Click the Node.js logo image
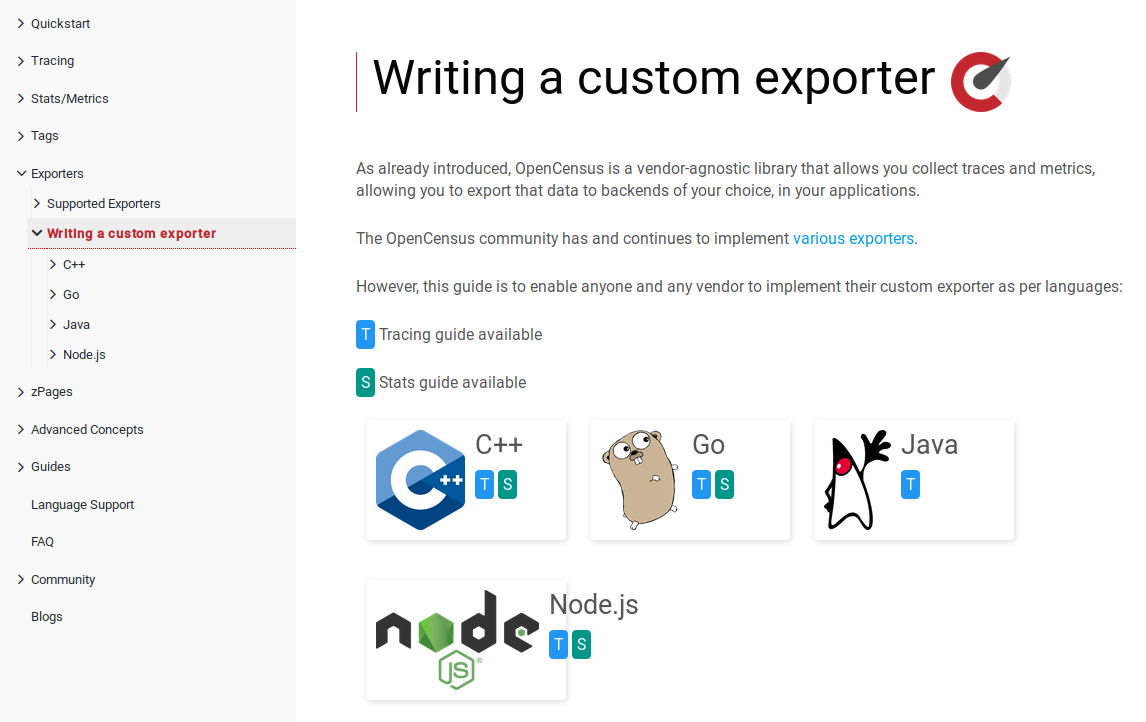The image size is (1146, 722). (x=457, y=640)
